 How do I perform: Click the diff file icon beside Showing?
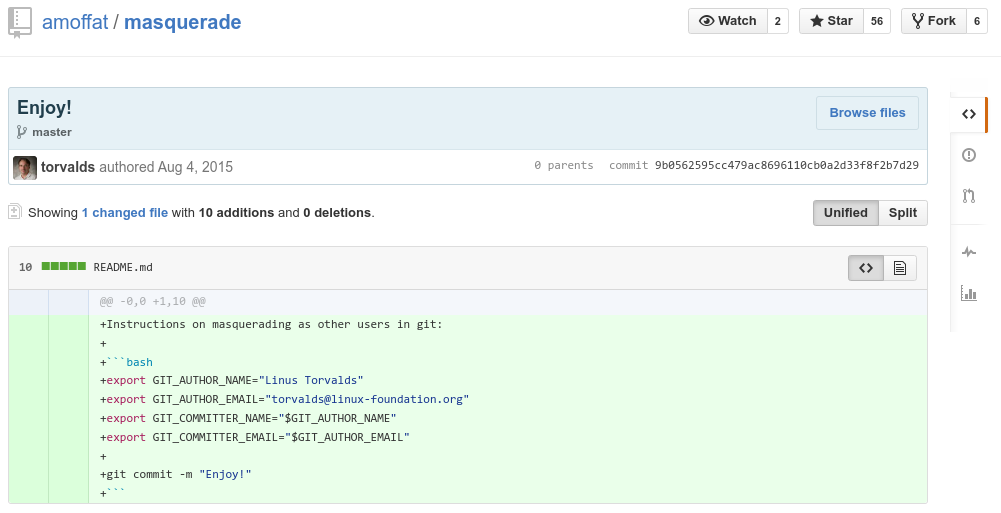15,212
